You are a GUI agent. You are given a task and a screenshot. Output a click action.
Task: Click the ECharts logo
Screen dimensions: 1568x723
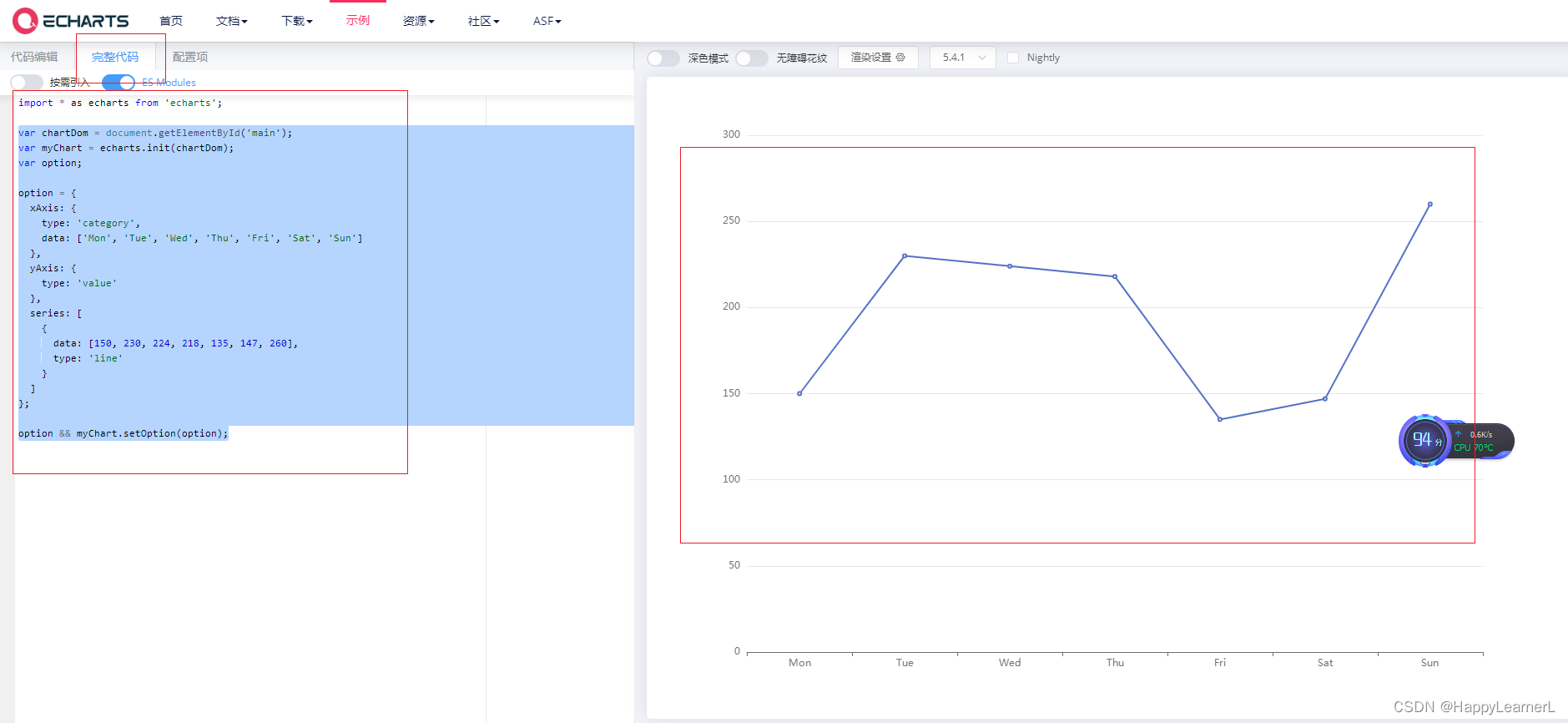(x=71, y=21)
